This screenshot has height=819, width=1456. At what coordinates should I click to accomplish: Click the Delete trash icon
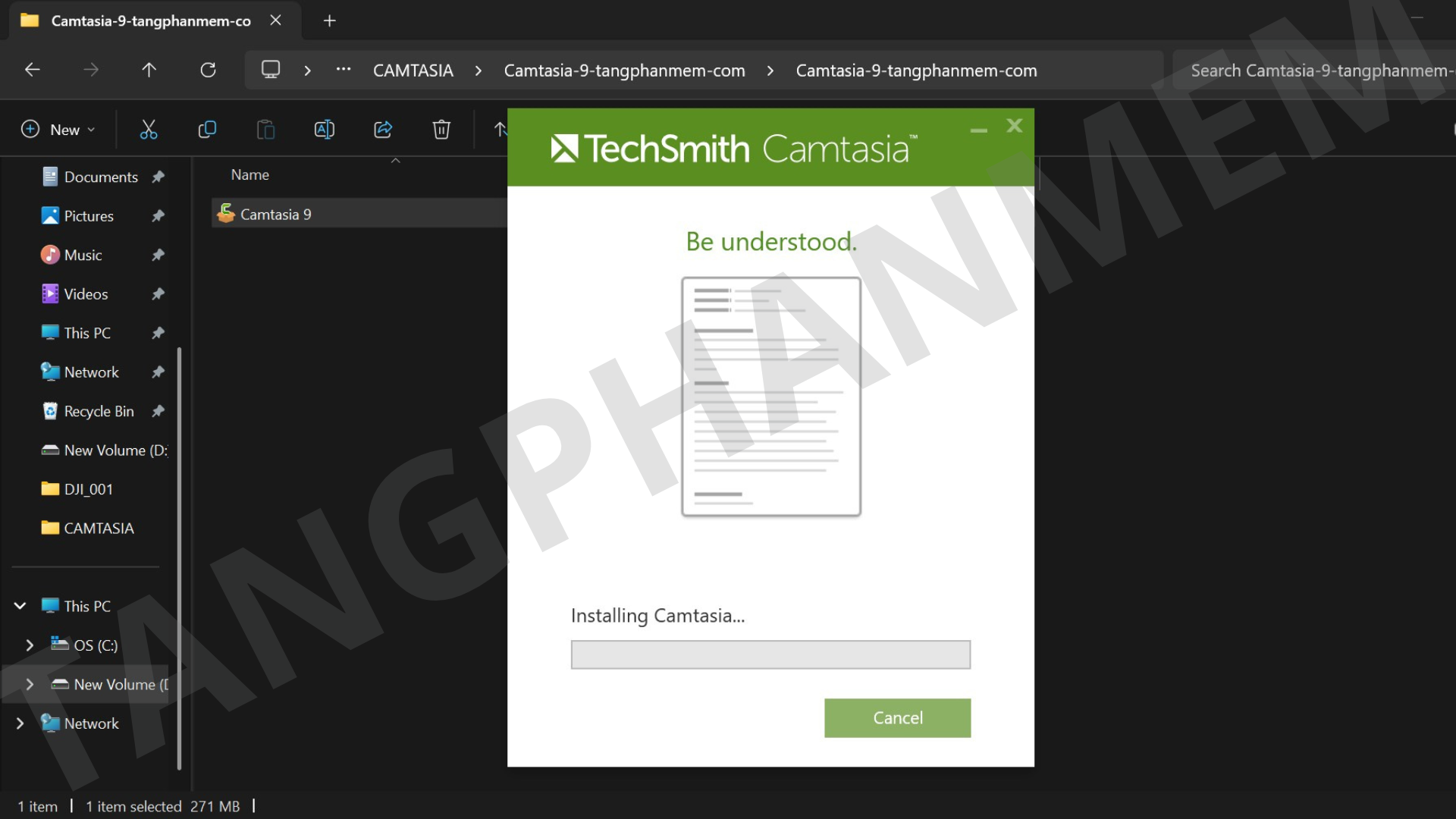click(x=441, y=130)
